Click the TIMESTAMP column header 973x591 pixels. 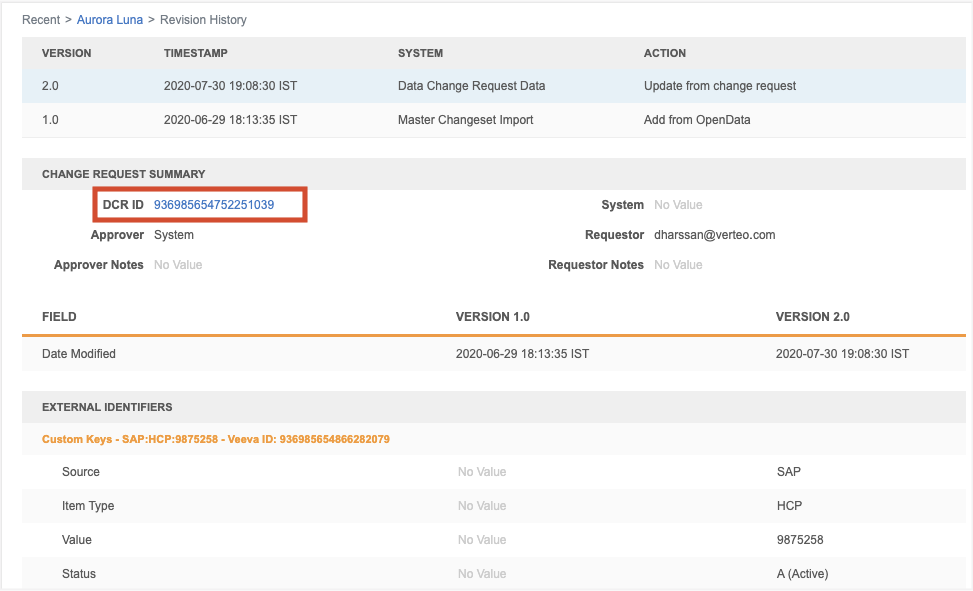(x=197, y=53)
